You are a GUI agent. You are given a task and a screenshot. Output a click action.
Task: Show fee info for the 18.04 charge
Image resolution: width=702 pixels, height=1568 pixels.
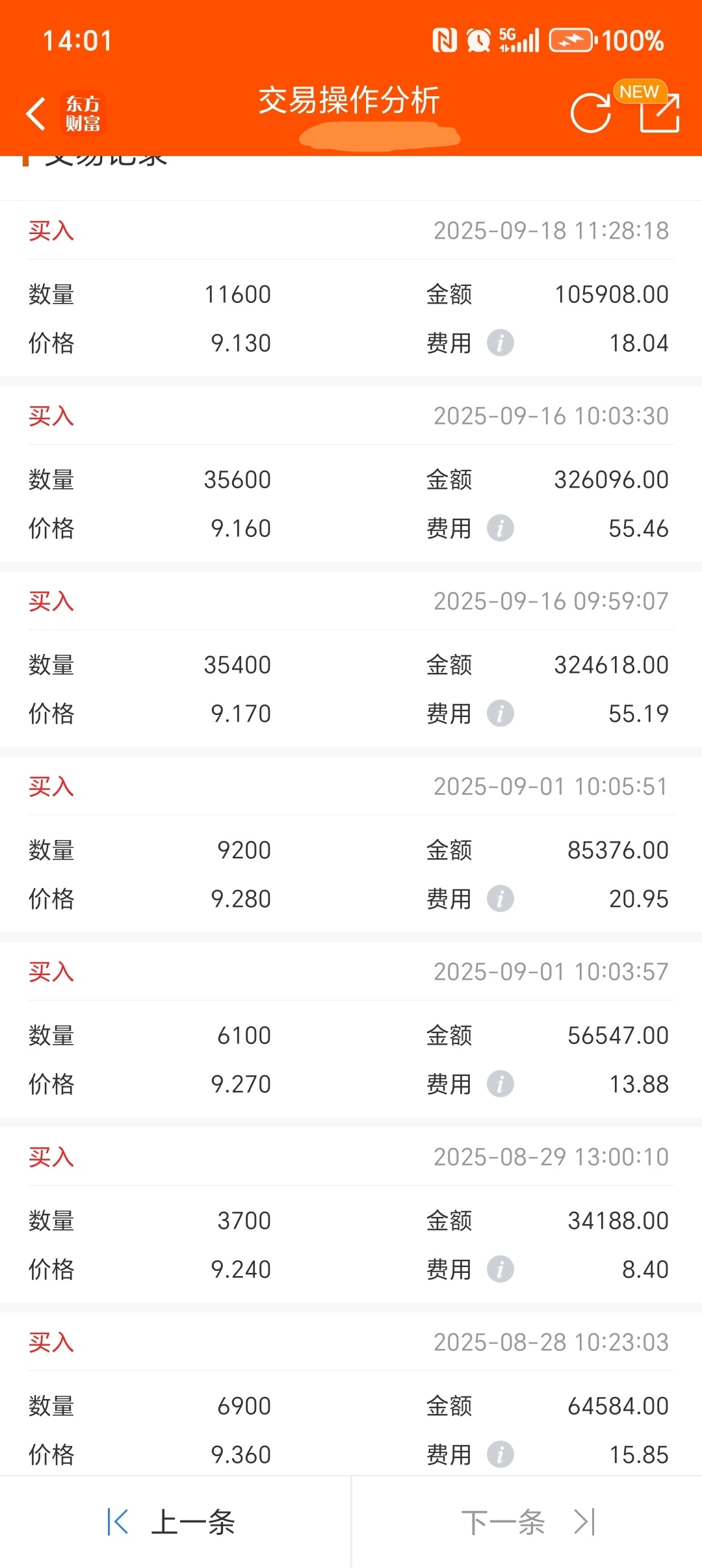(500, 343)
